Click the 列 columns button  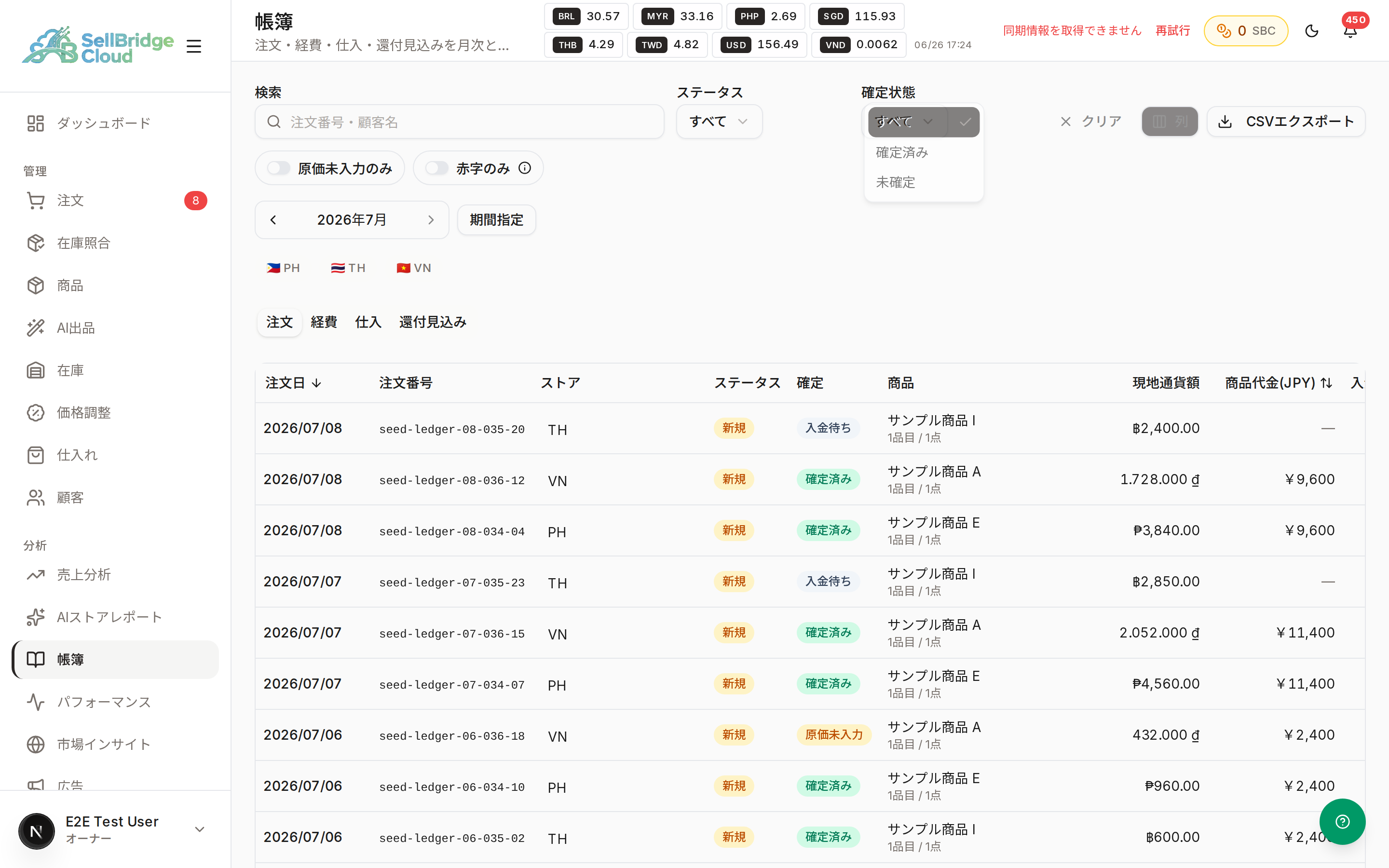click(x=1170, y=121)
